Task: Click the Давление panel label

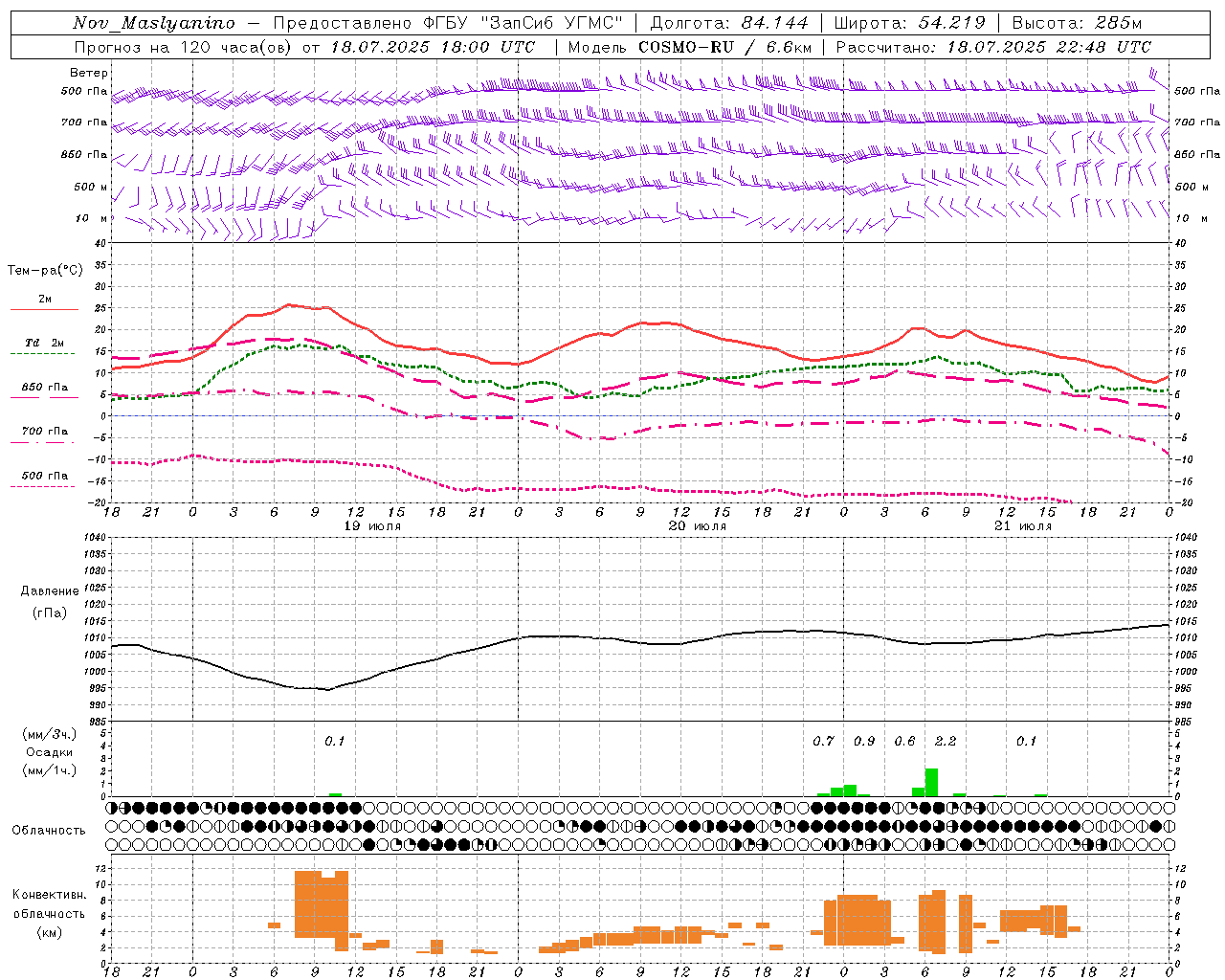Action: (50, 591)
